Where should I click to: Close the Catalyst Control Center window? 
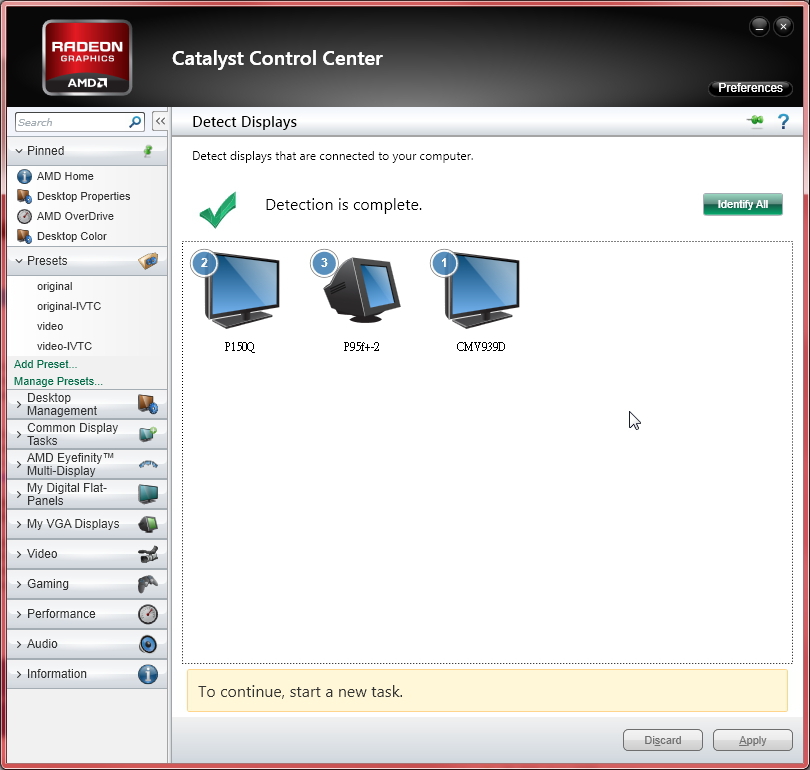coord(783,26)
